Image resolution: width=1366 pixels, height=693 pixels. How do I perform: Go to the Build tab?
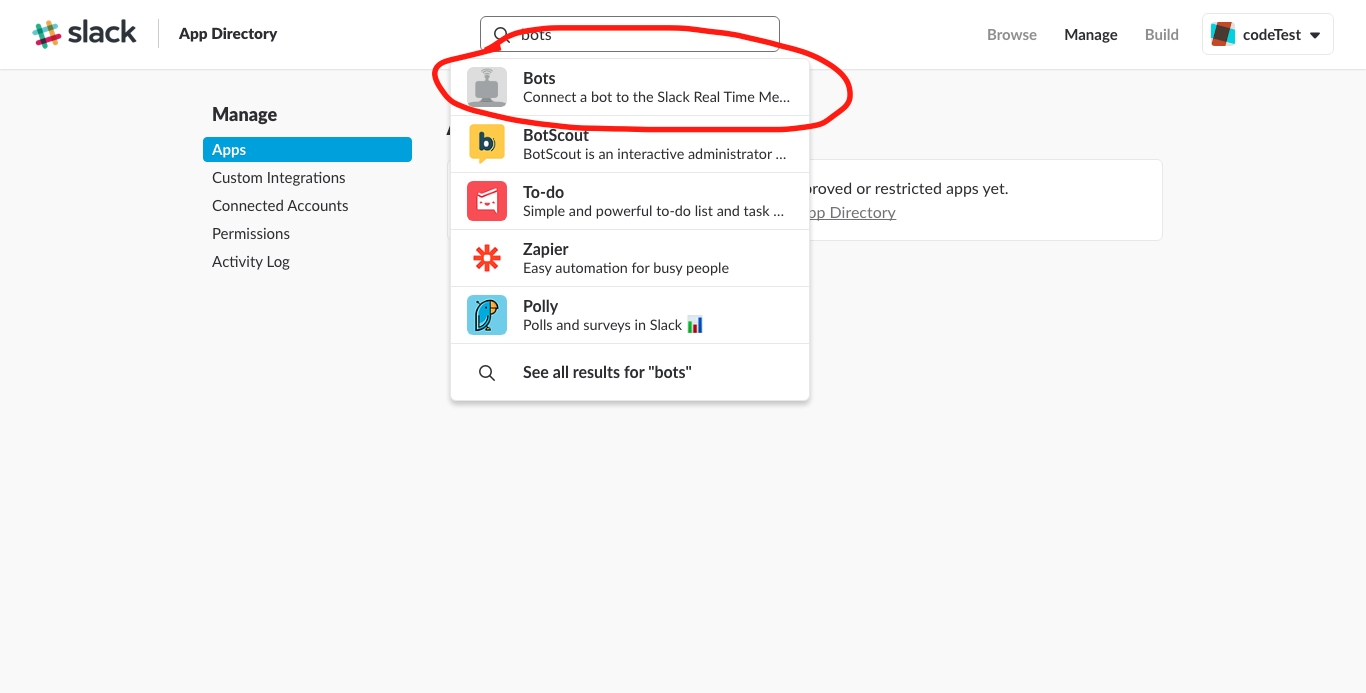pyautogui.click(x=1162, y=34)
